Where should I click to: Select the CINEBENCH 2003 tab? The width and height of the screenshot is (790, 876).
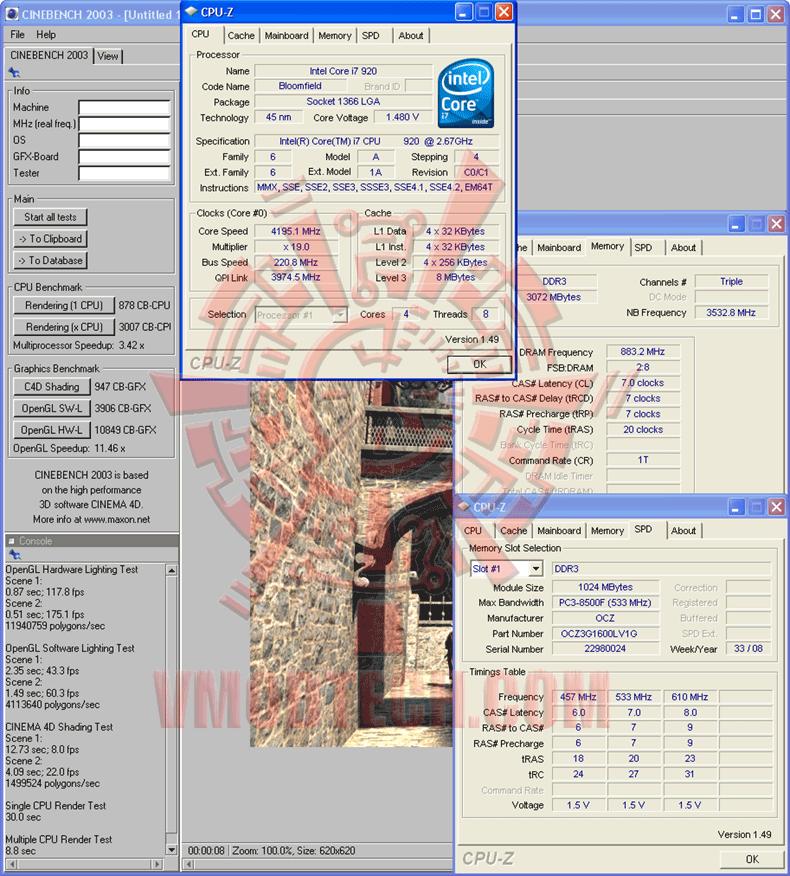pyautogui.click(x=49, y=55)
